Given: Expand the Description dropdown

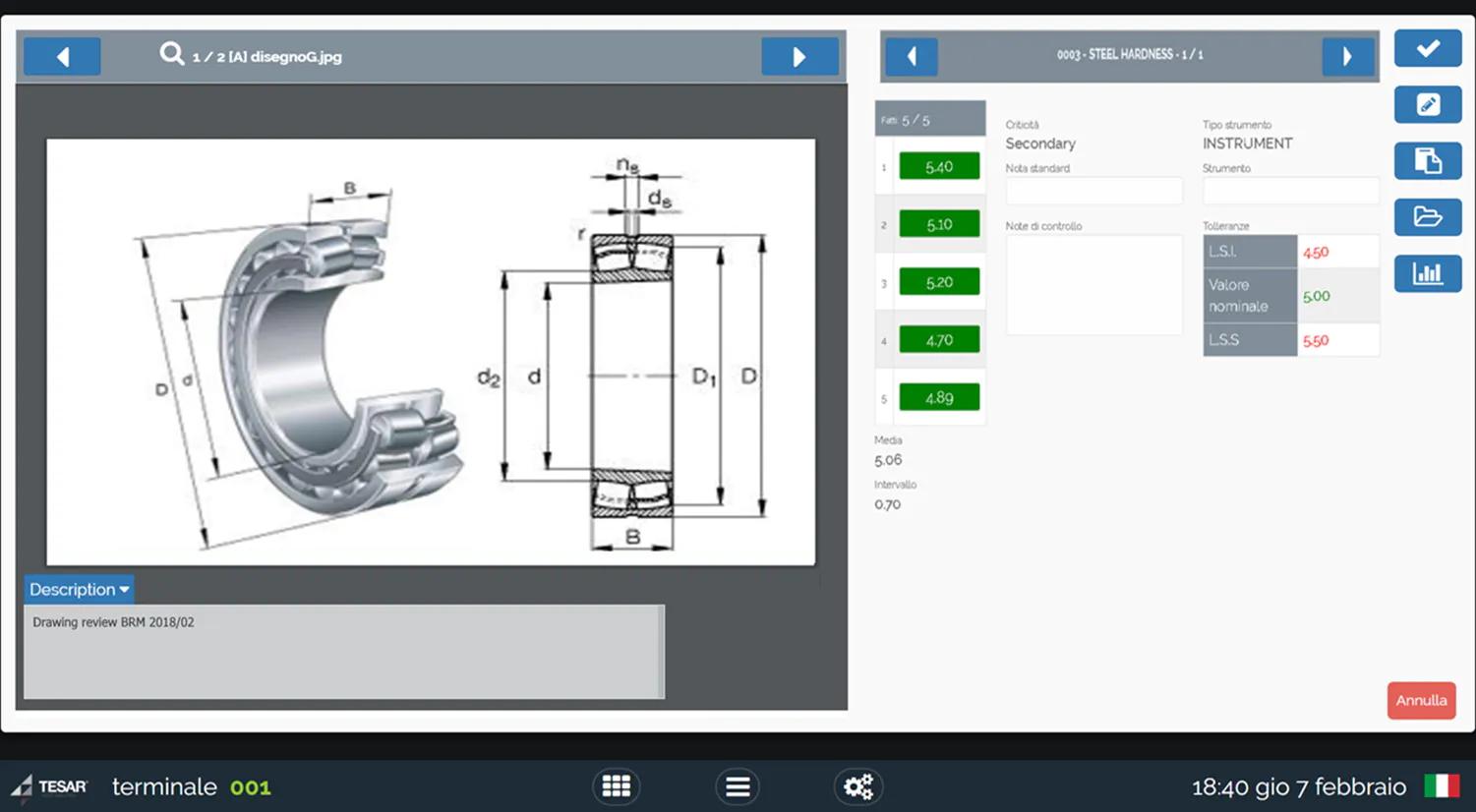Looking at the screenshot, I should point(79,589).
